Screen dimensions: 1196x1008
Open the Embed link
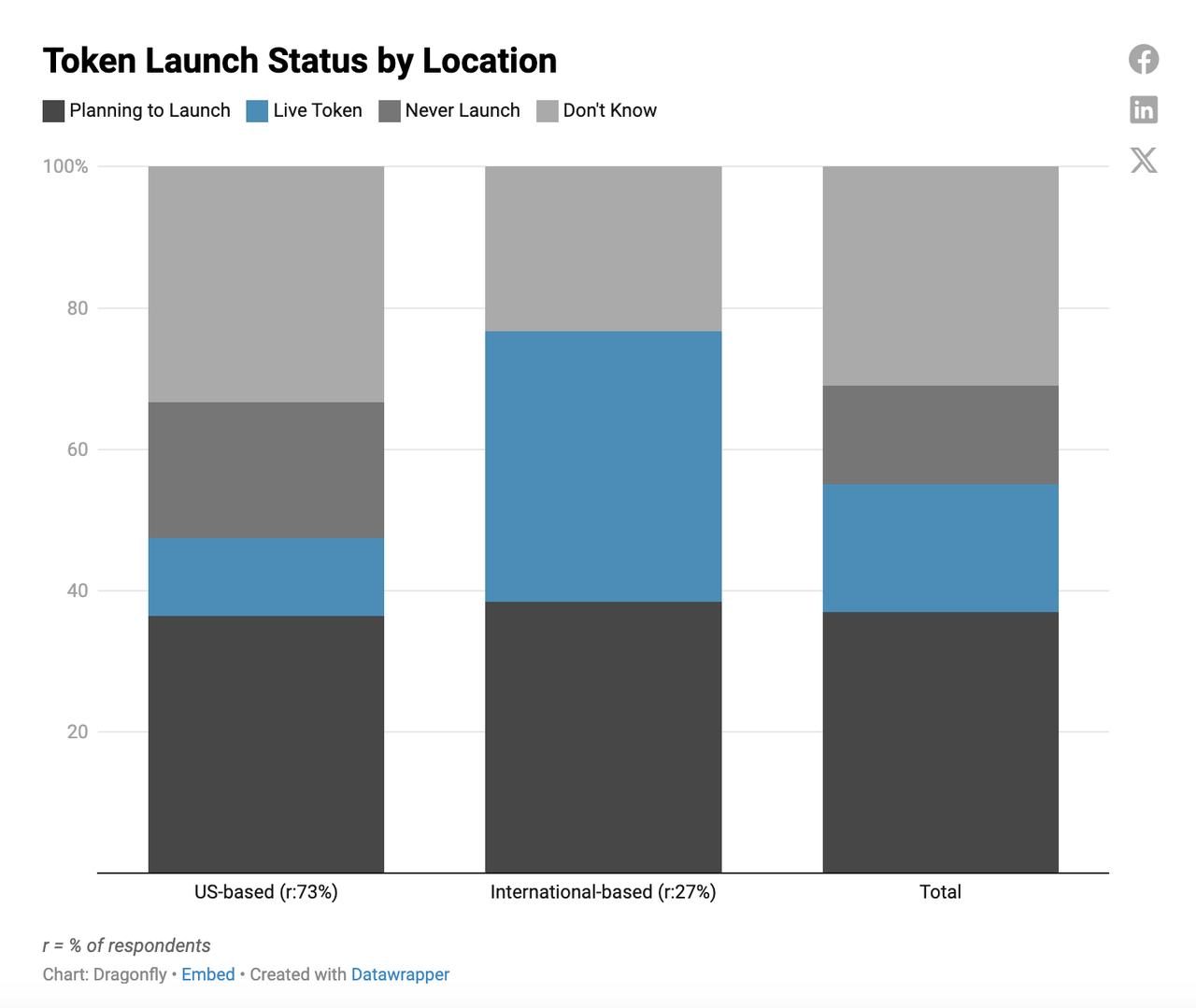click(x=208, y=974)
